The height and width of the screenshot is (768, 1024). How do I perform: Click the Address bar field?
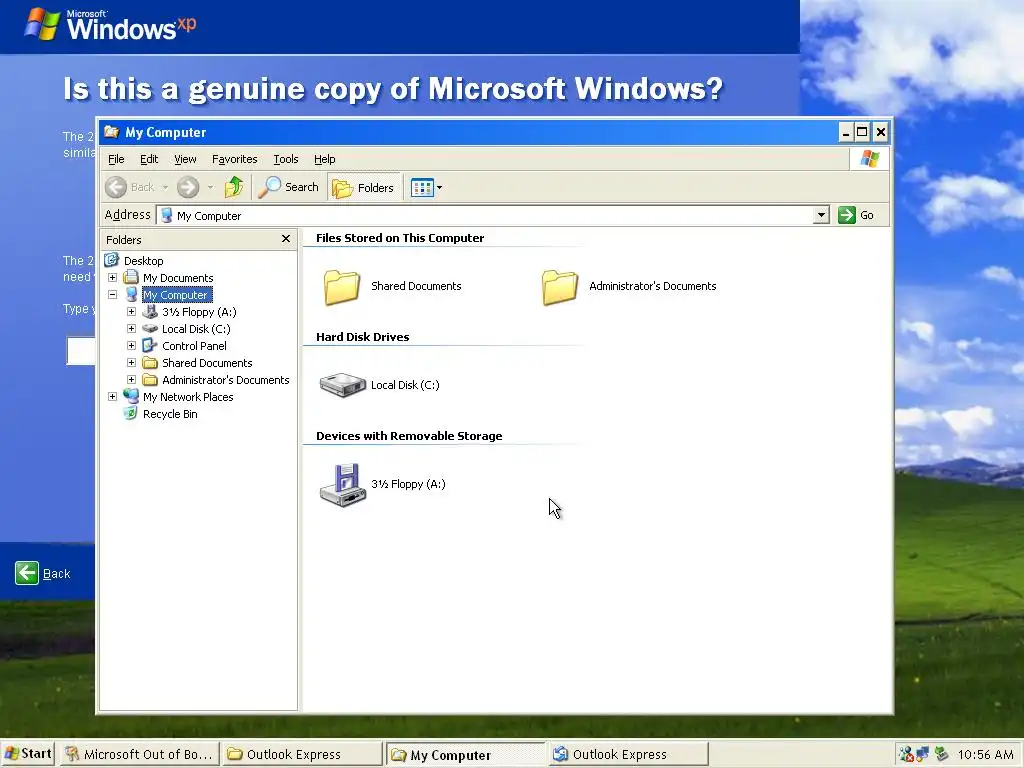[x=493, y=215]
